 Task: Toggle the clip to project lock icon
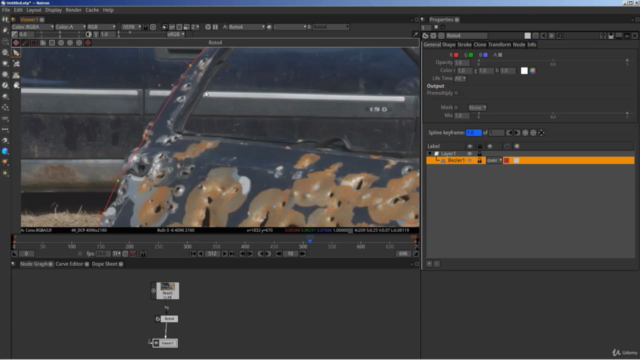point(145,27)
